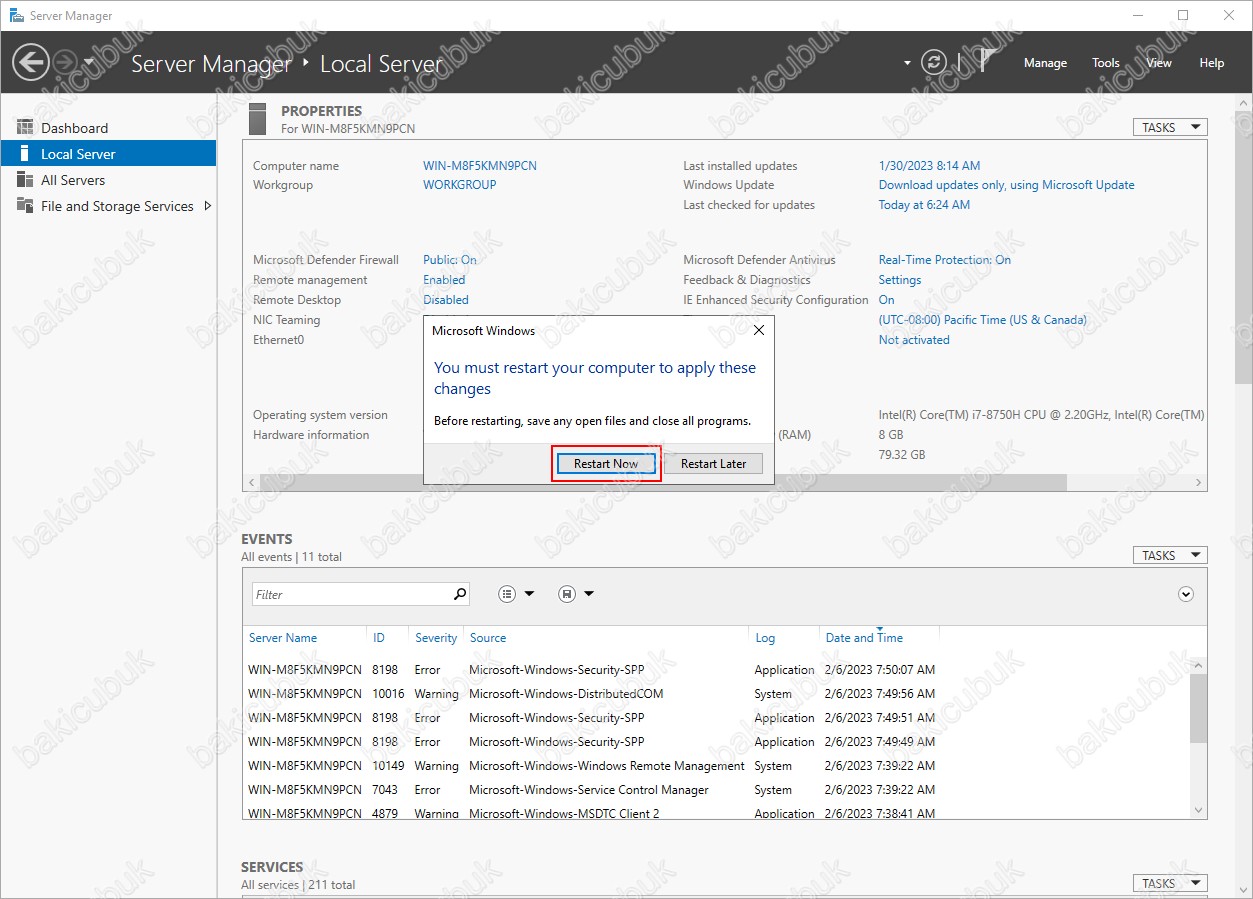Click computer name WIN-M8F5KMN9PCN link
The height and width of the screenshot is (899, 1253).
(480, 166)
